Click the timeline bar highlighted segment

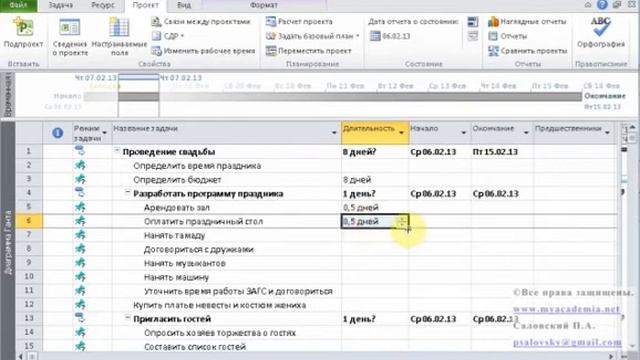pos(139,97)
